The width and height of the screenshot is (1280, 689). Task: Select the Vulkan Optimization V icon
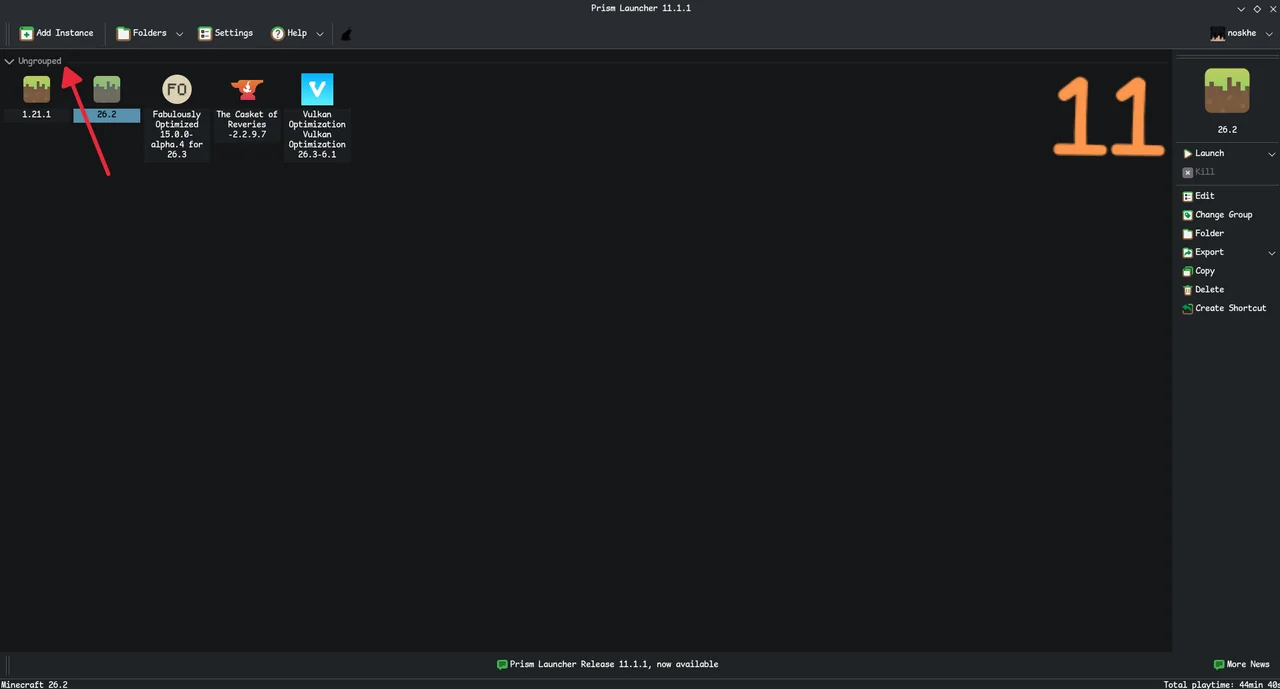pos(317,89)
